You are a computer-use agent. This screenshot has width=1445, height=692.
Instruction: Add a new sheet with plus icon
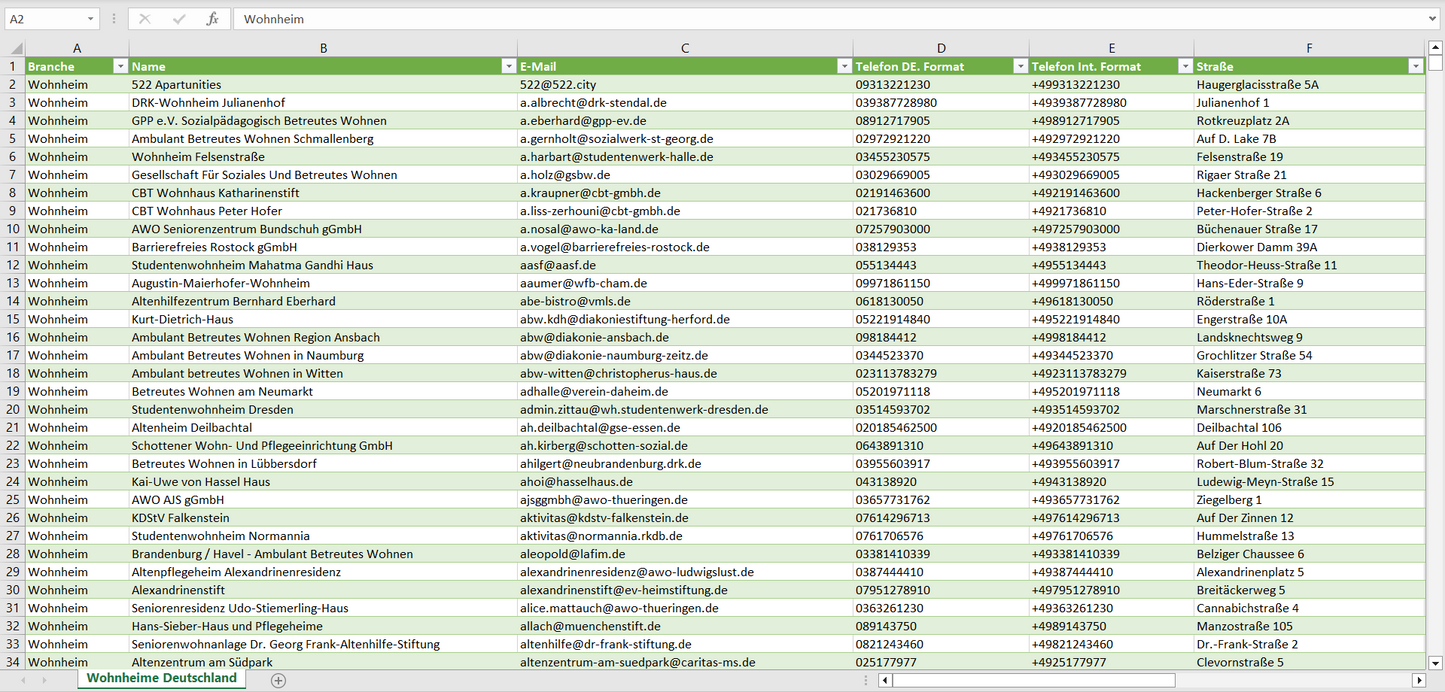278,680
